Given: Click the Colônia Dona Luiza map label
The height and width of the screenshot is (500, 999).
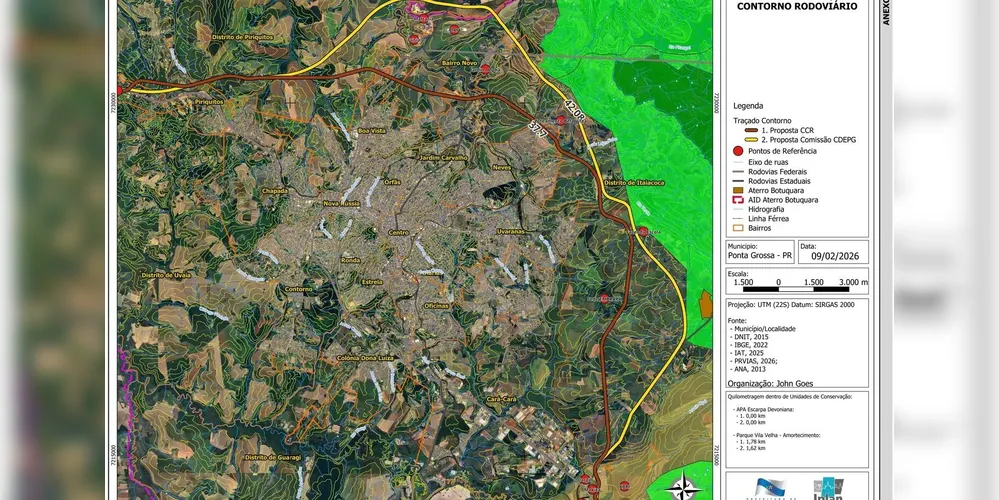Looking at the screenshot, I should click(x=366, y=359).
